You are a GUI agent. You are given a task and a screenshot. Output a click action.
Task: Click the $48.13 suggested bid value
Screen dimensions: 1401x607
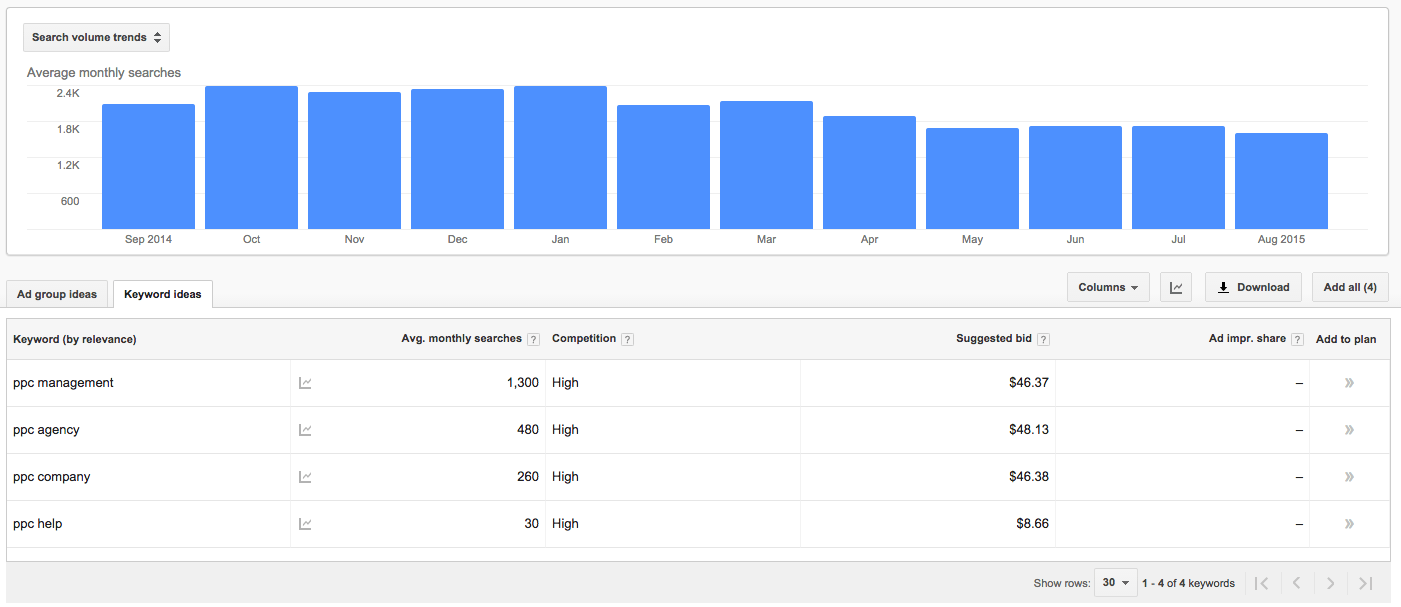pos(1029,430)
